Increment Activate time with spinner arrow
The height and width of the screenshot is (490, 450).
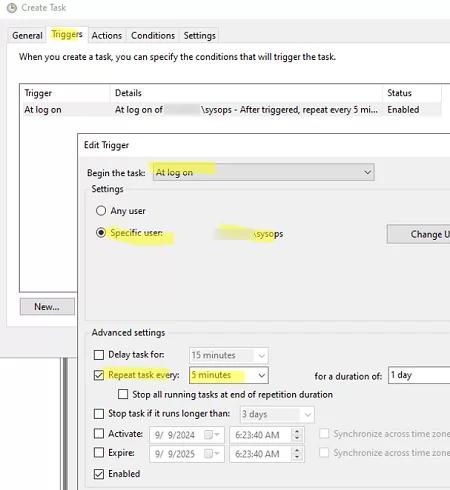pos(297,432)
